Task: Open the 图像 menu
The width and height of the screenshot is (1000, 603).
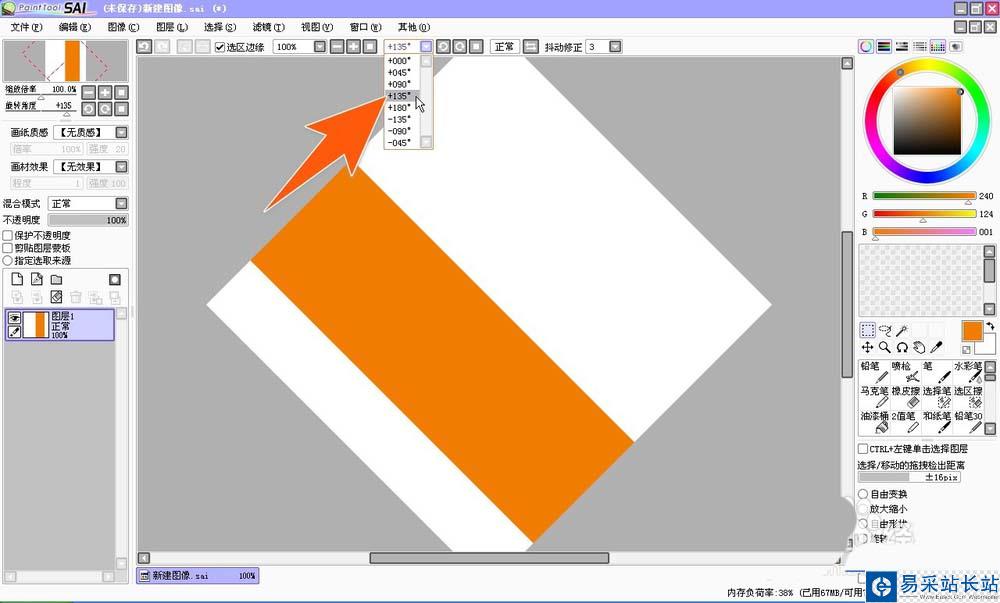Action: click(123, 27)
